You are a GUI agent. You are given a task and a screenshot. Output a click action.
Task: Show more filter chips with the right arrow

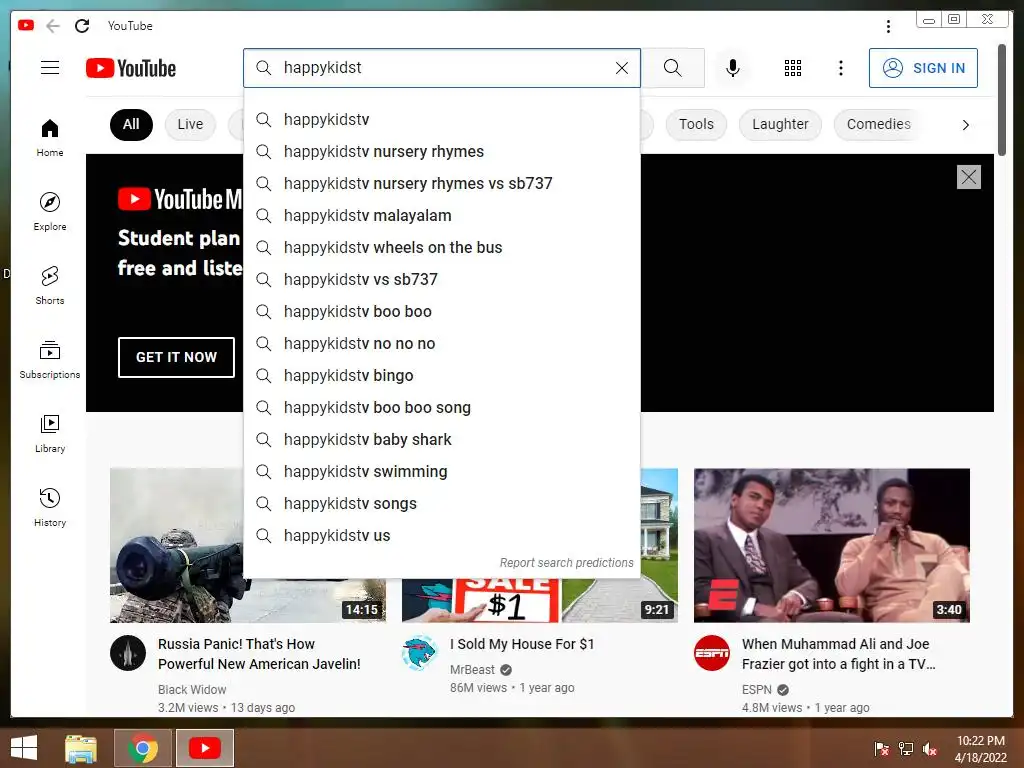pyautogui.click(x=965, y=125)
